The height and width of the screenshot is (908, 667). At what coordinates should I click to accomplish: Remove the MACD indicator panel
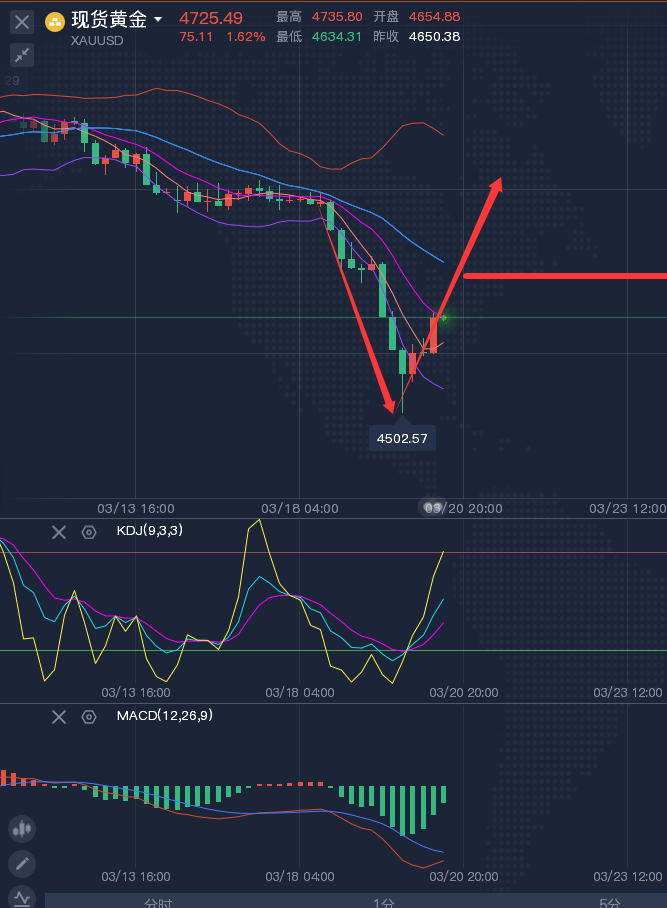[59, 716]
